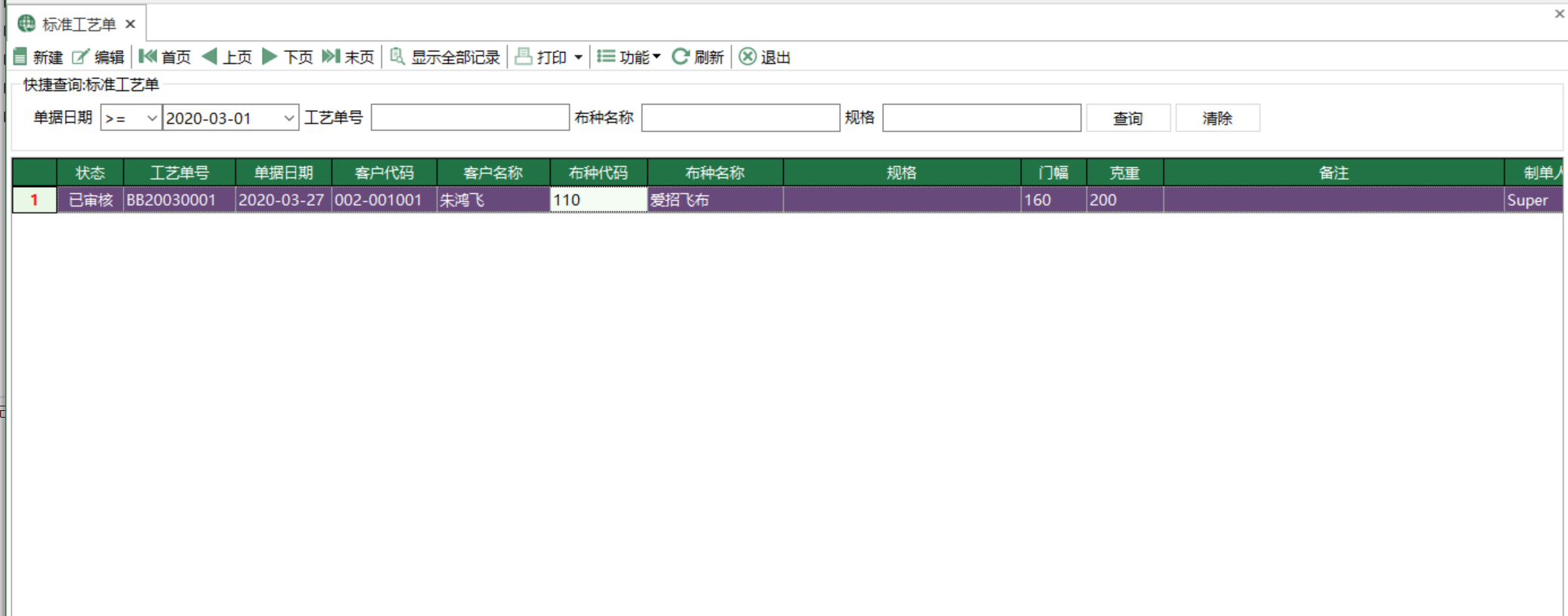Click the 布种名称 column header

point(715,173)
